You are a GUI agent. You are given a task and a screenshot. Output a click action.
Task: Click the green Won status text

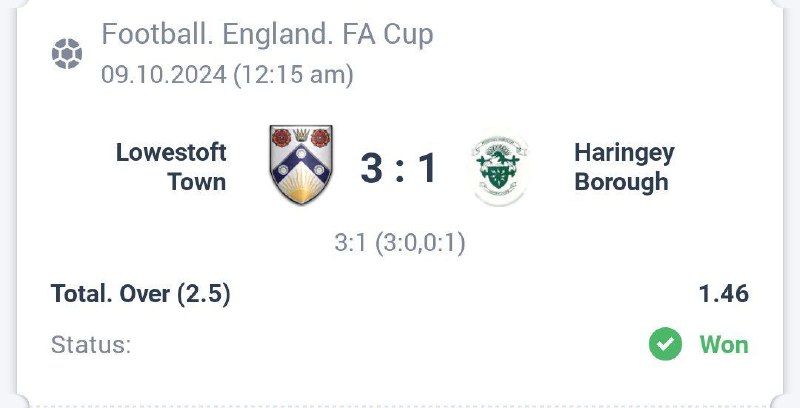click(x=723, y=345)
